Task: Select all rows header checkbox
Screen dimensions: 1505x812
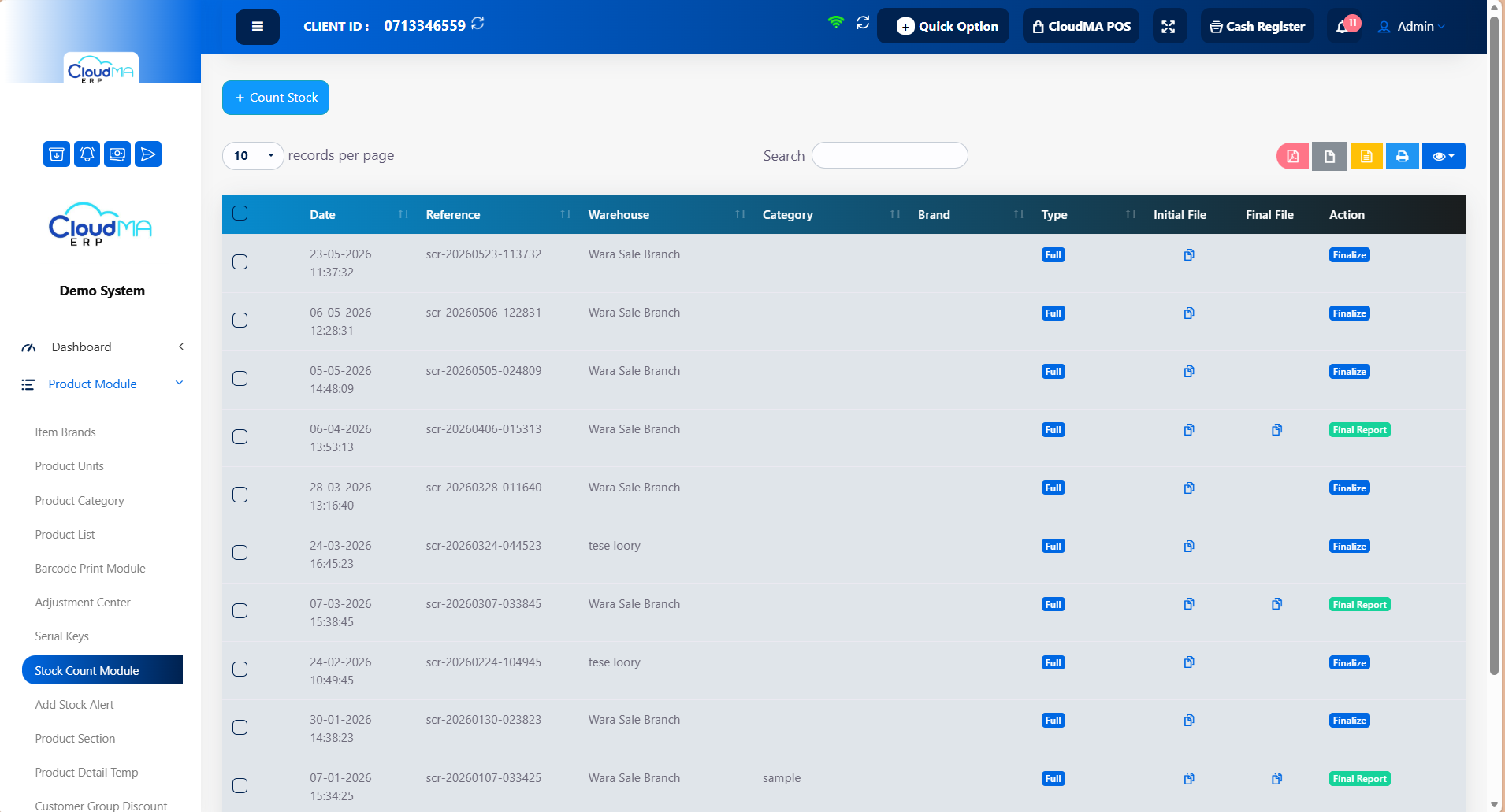Action: pos(240,213)
